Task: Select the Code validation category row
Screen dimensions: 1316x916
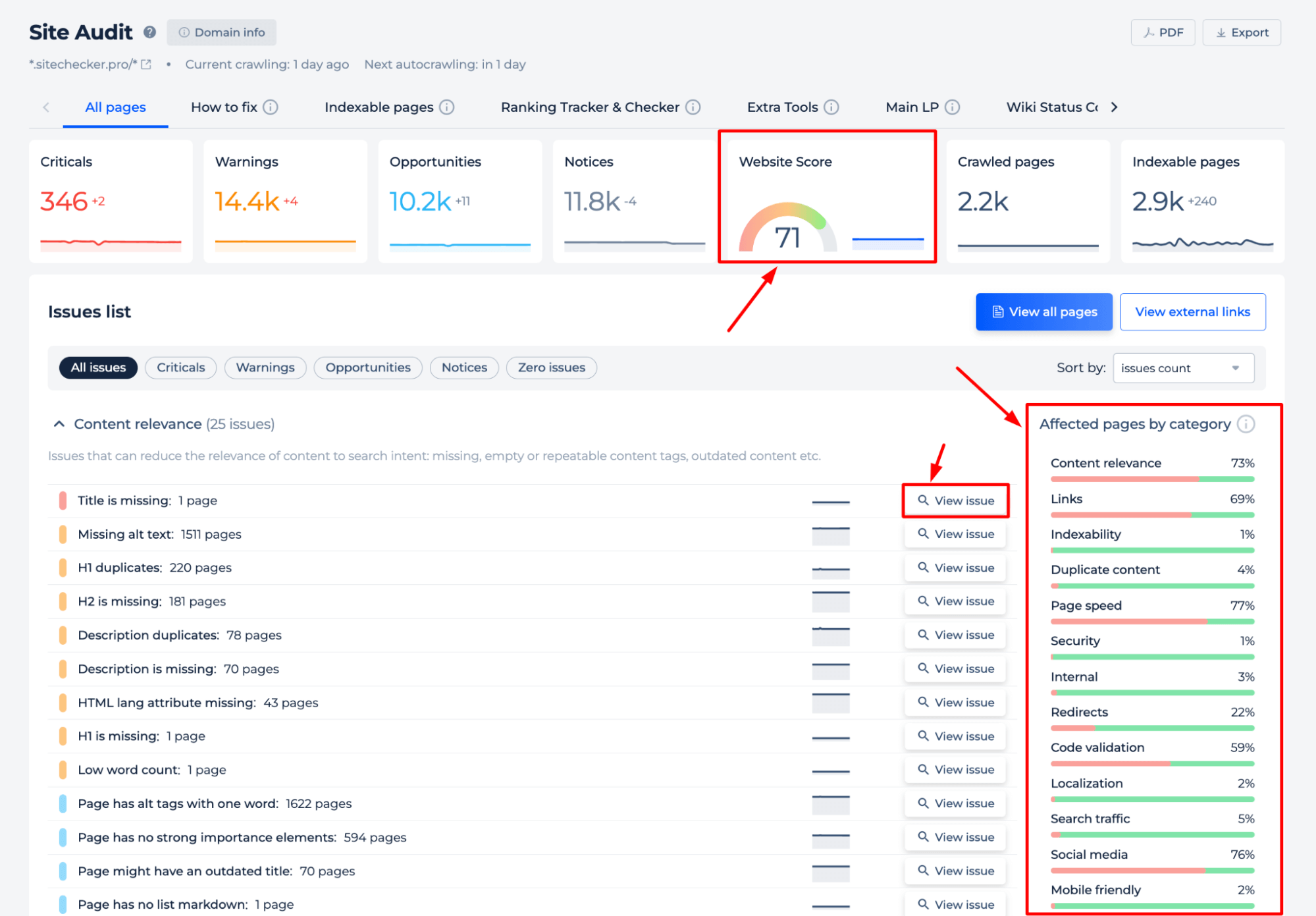Action: click(x=1152, y=753)
